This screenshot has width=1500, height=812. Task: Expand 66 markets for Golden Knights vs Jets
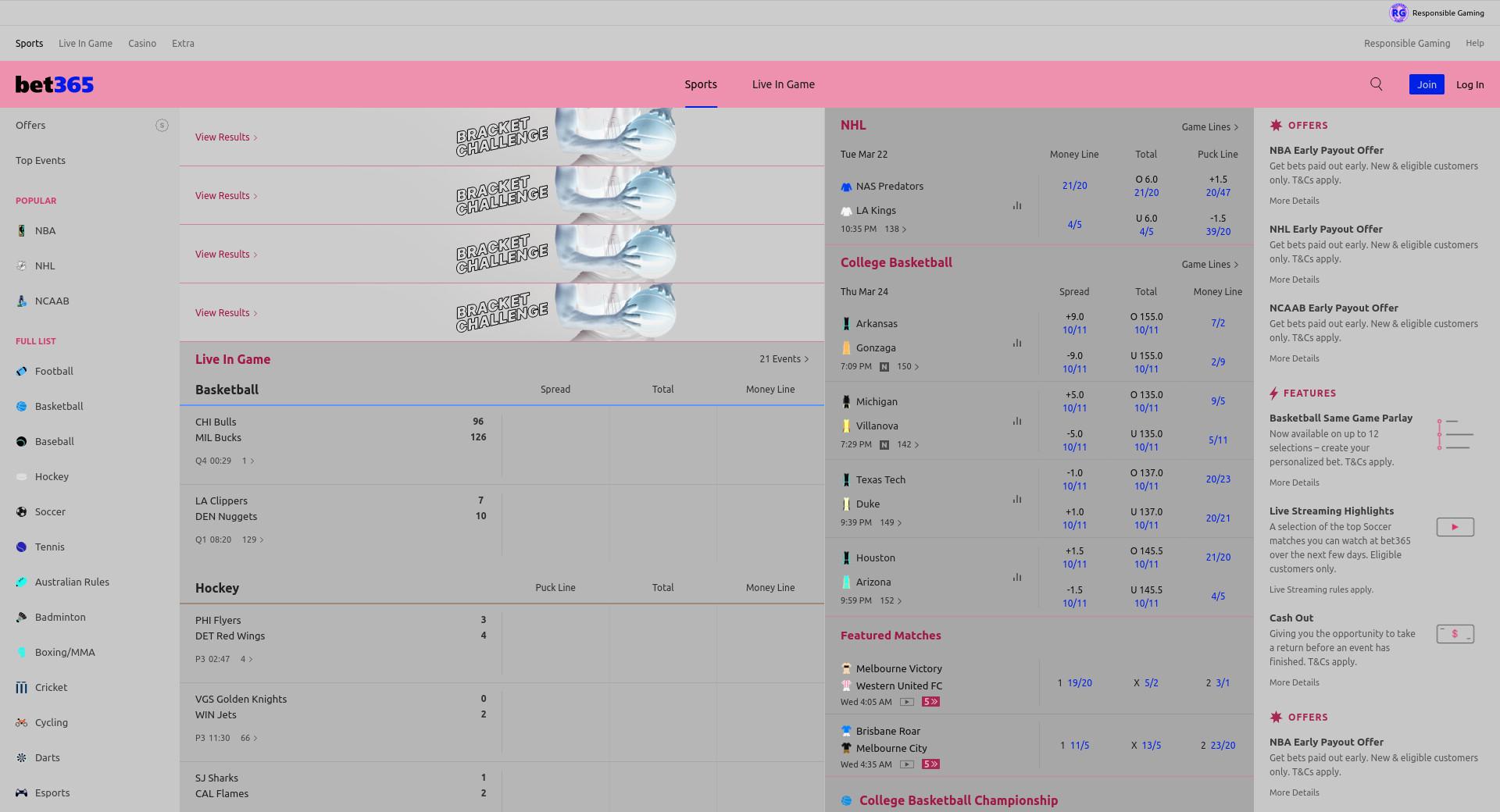pos(249,738)
